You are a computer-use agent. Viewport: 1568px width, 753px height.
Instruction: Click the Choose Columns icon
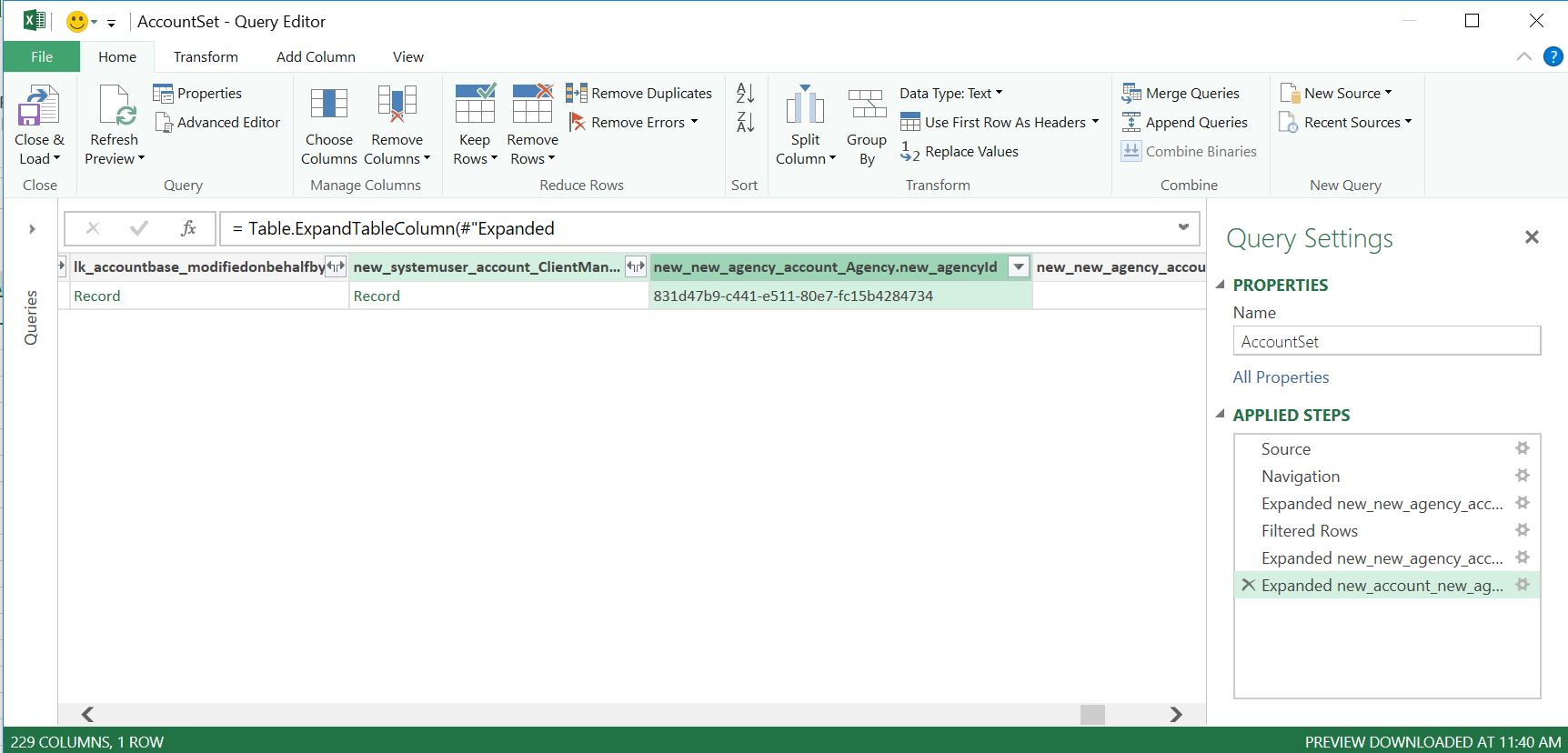click(x=328, y=104)
